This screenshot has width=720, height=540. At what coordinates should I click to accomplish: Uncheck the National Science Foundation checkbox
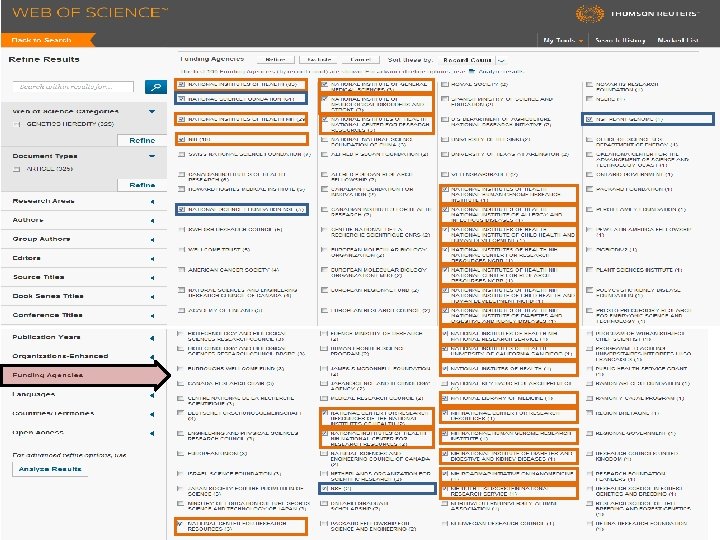click(x=181, y=99)
